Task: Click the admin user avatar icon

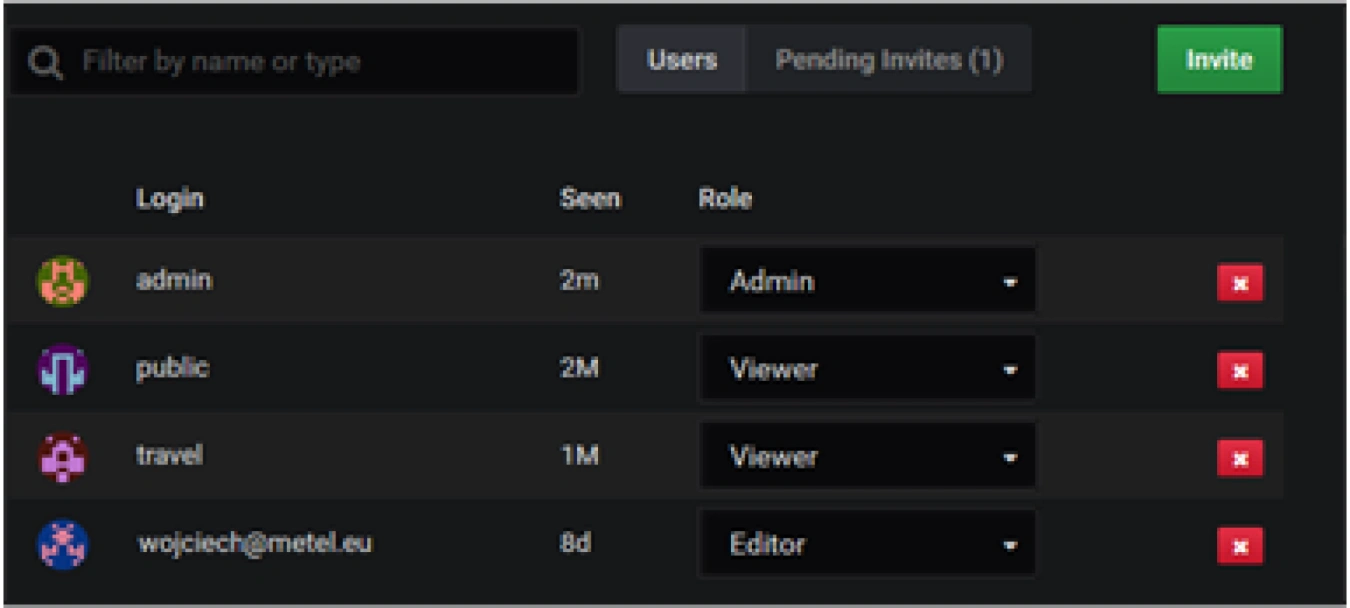Action: (x=62, y=281)
